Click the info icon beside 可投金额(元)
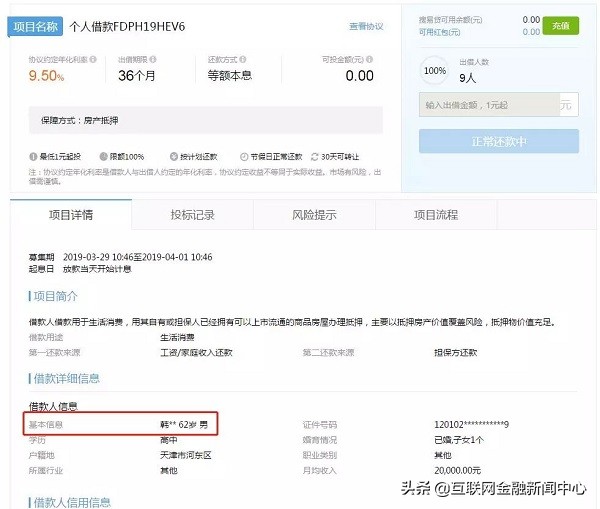The height and width of the screenshot is (509, 600). tap(369, 59)
